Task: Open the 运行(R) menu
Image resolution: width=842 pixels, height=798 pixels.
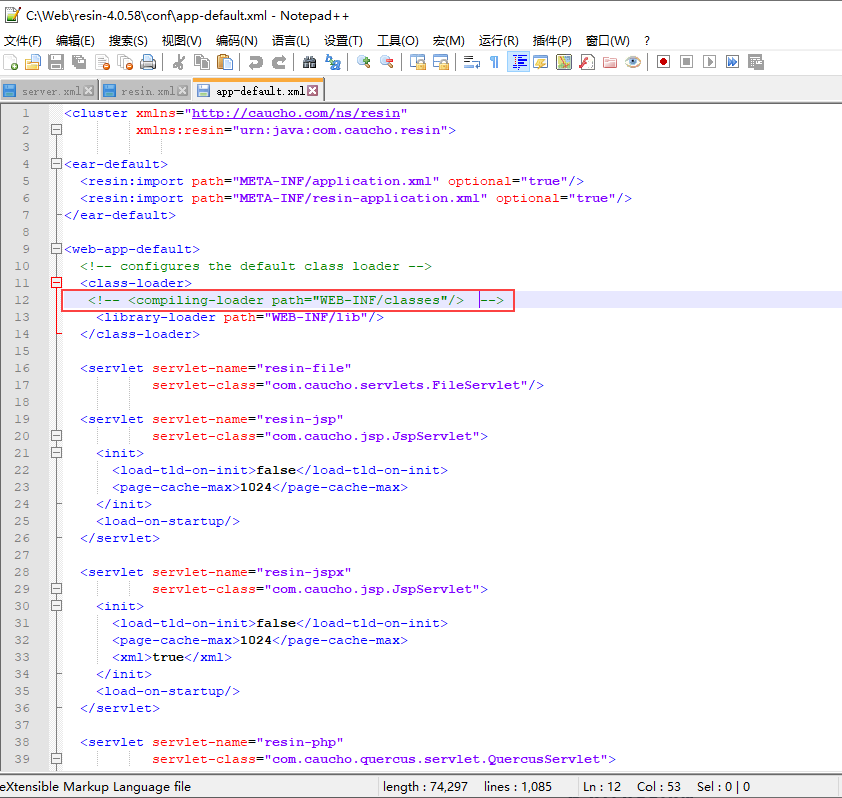Action: [x=499, y=41]
